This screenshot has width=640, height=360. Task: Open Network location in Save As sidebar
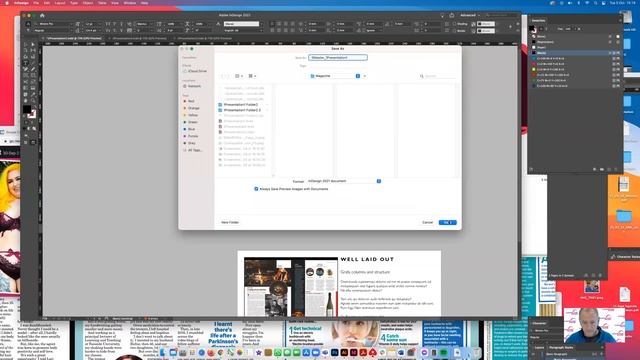click(x=193, y=86)
